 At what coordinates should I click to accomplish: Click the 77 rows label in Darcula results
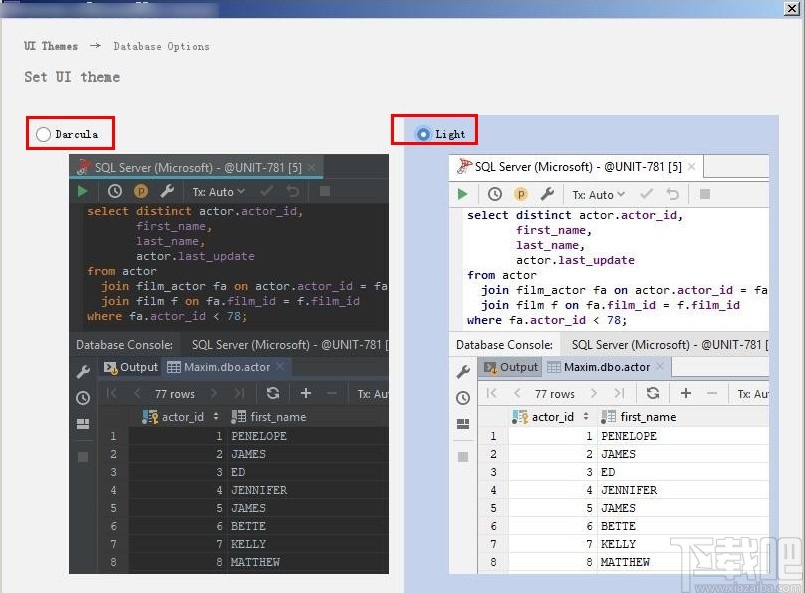[x=175, y=394]
